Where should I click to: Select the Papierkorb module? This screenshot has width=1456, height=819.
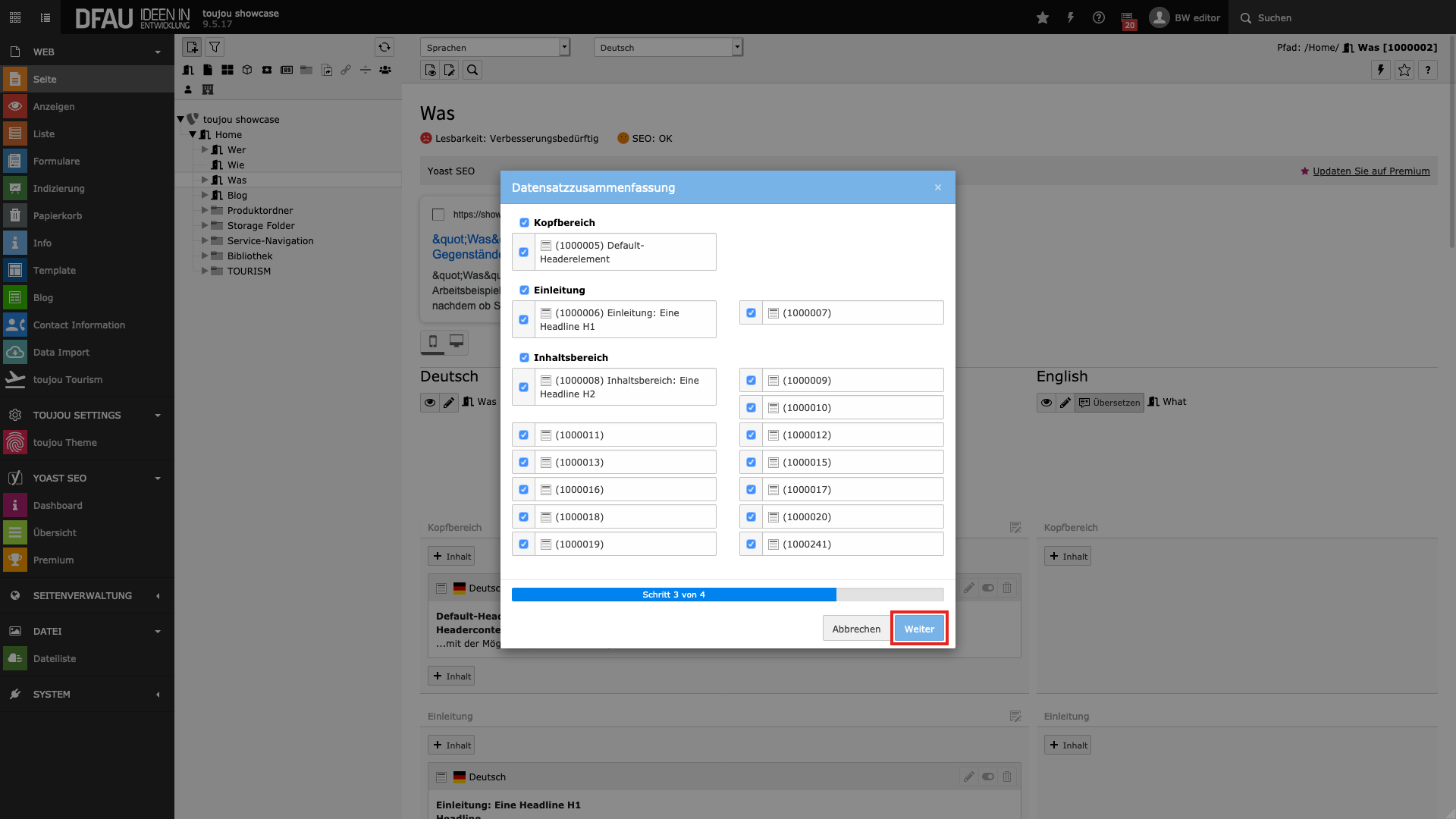click(x=58, y=215)
